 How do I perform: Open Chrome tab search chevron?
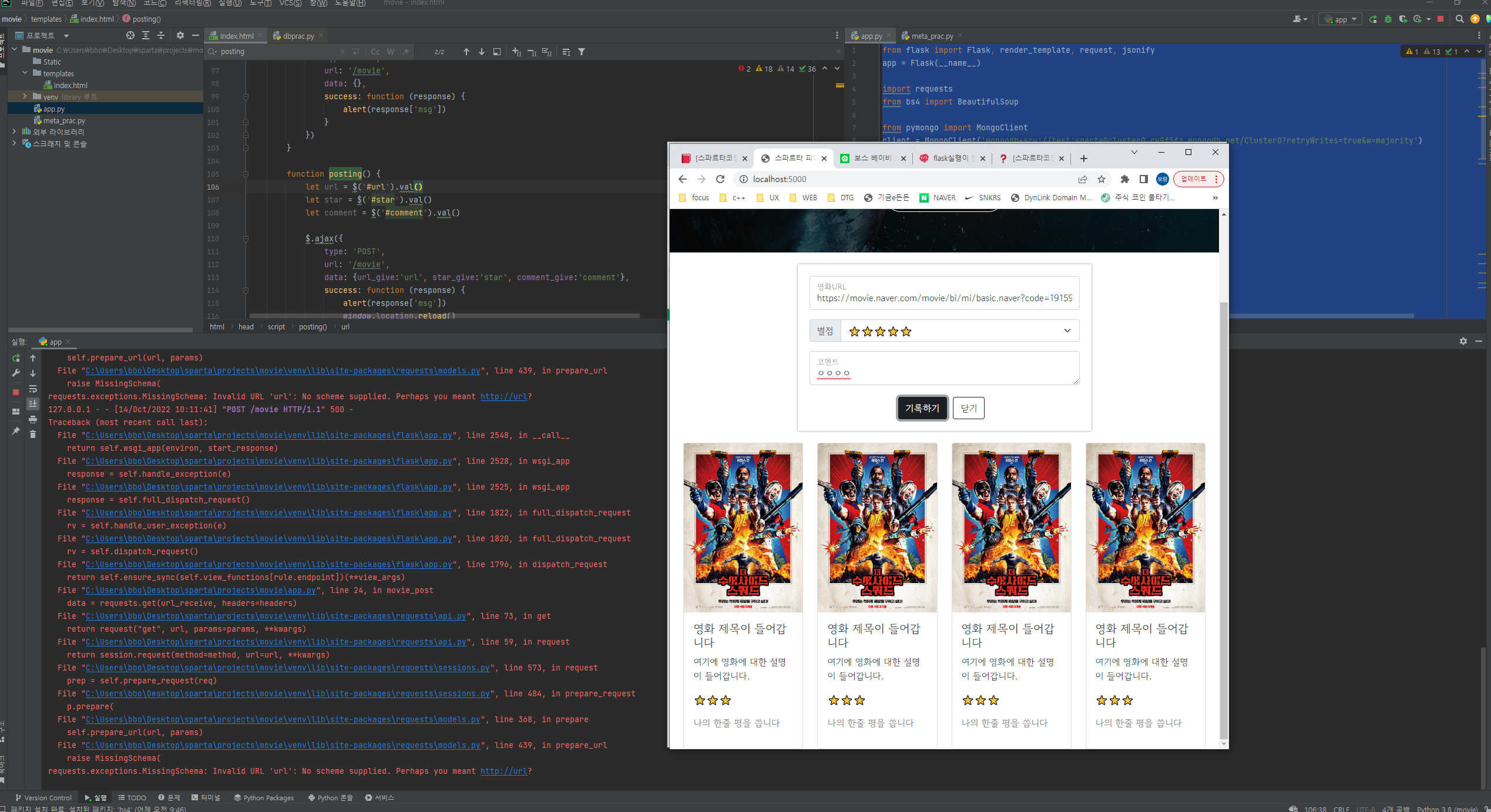(x=1134, y=152)
